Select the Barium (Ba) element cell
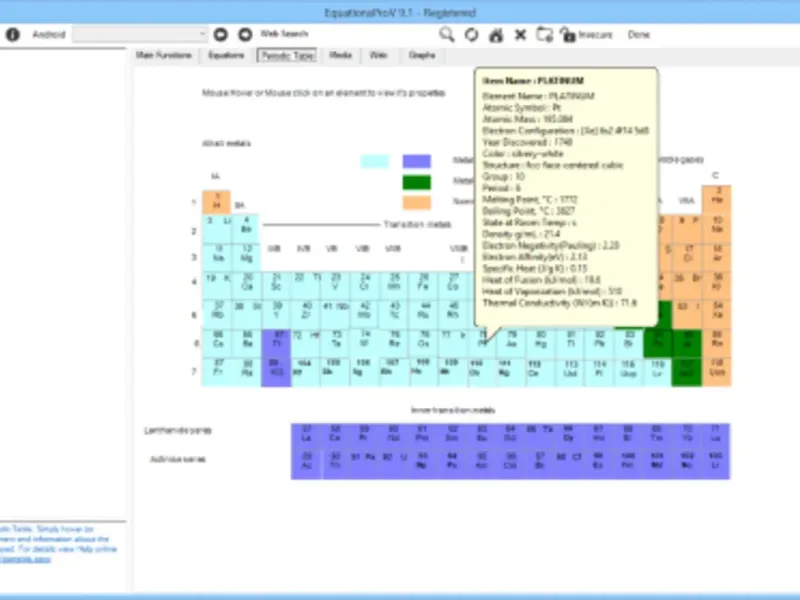Image resolution: width=800 pixels, height=600 pixels. click(x=247, y=343)
